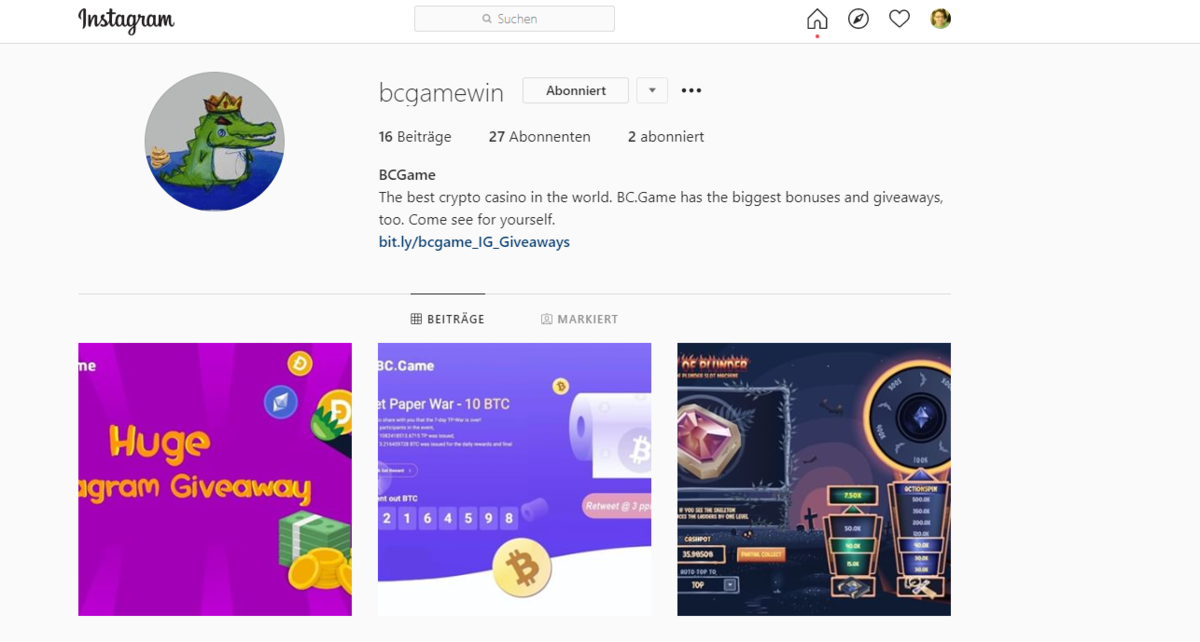This screenshot has height=642, width=1200.
Task: Switch to the MARKIERT tab
Action: (579, 319)
